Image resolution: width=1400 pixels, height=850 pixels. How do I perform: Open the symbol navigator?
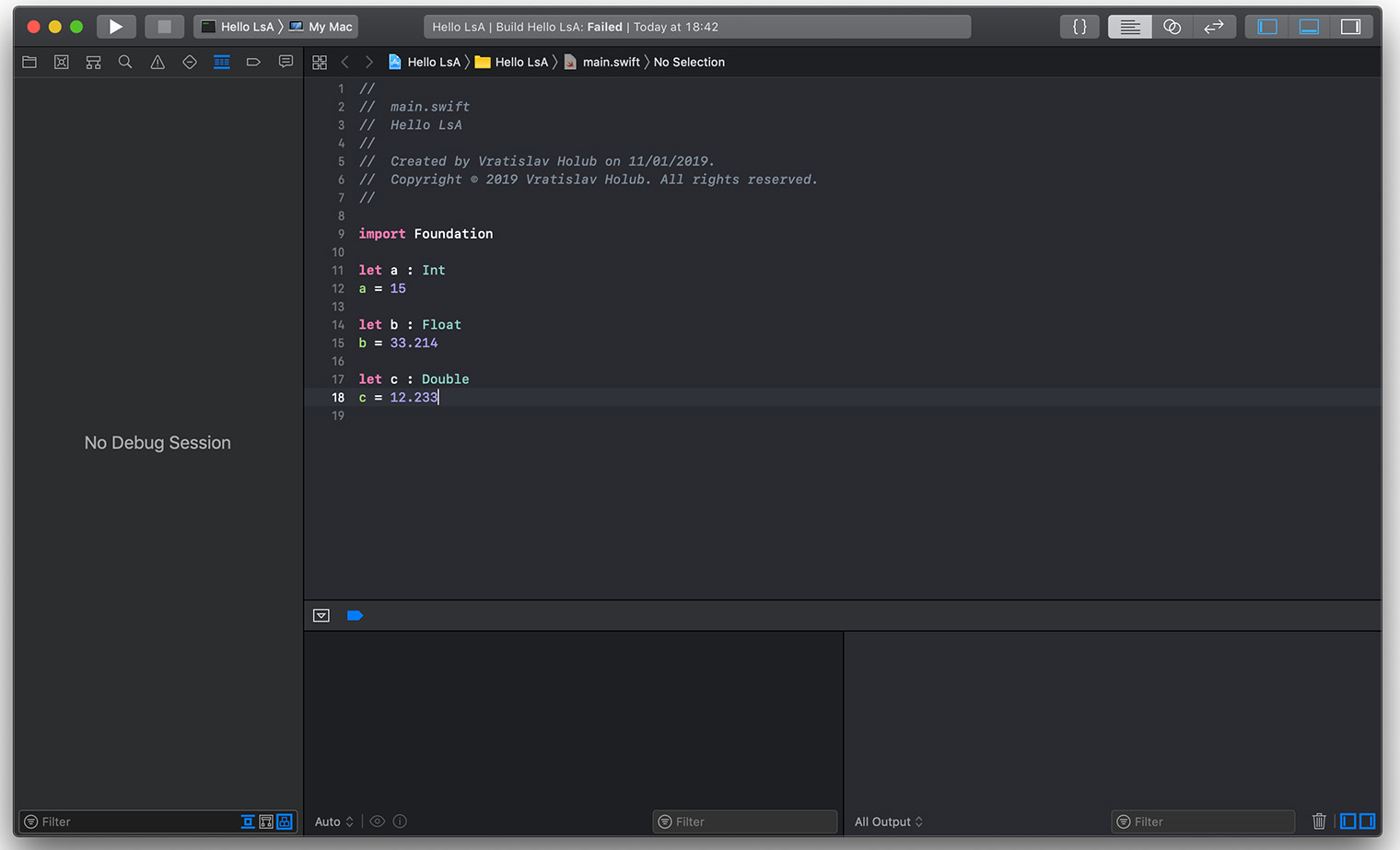pyautogui.click(x=93, y=62)
